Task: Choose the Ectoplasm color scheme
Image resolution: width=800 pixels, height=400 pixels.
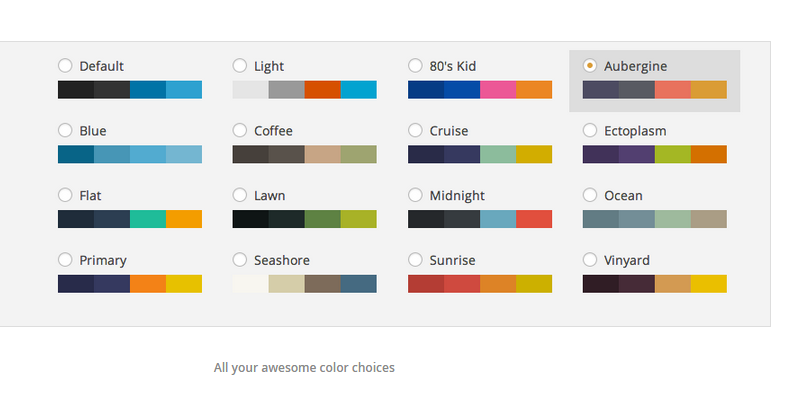Action: pos(590,131)
